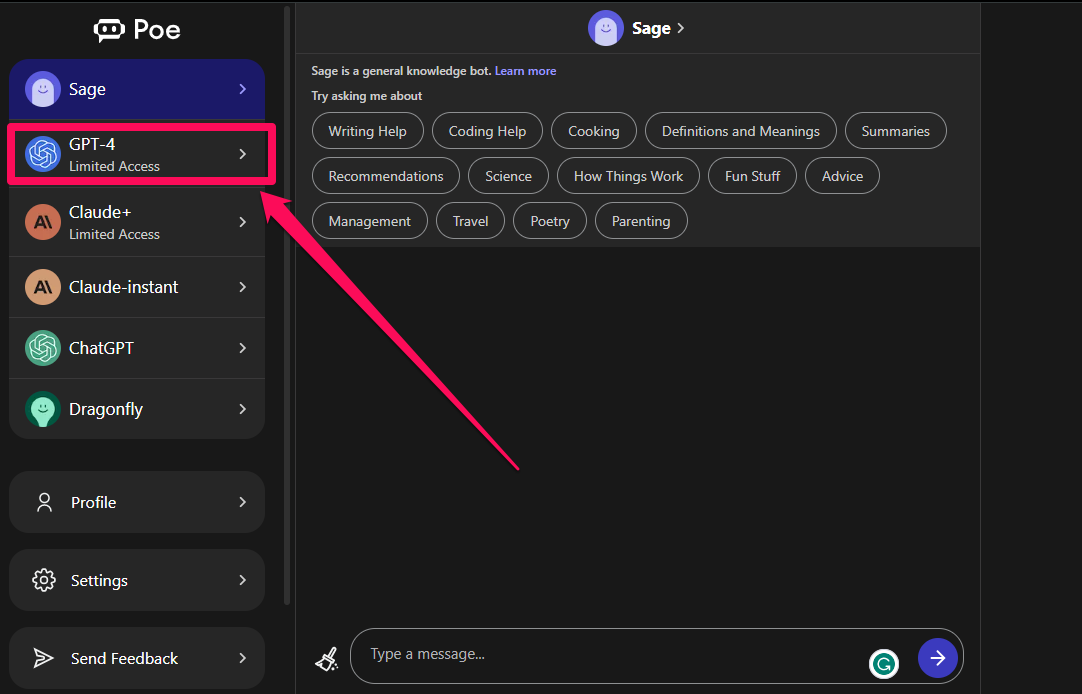This screenshot has height=694, width=1082.
Task: Click the Poe logo icon
Action: (x=109, y=30)
